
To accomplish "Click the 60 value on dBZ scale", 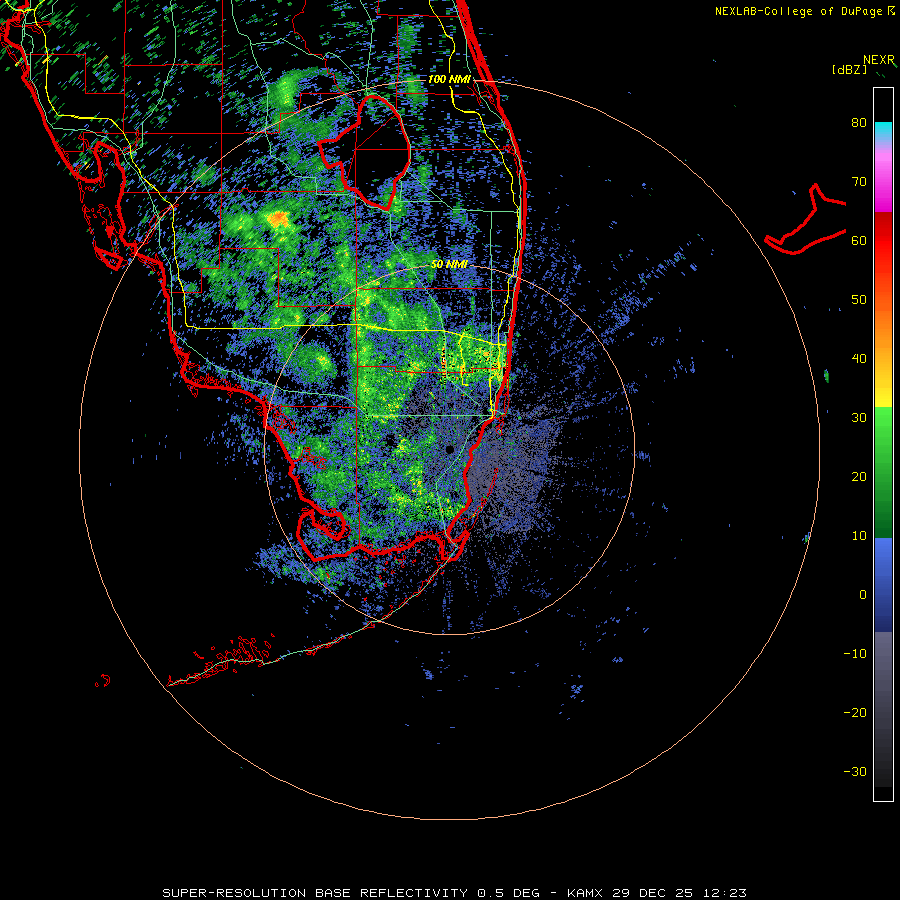I will click(x=859, y=240).
